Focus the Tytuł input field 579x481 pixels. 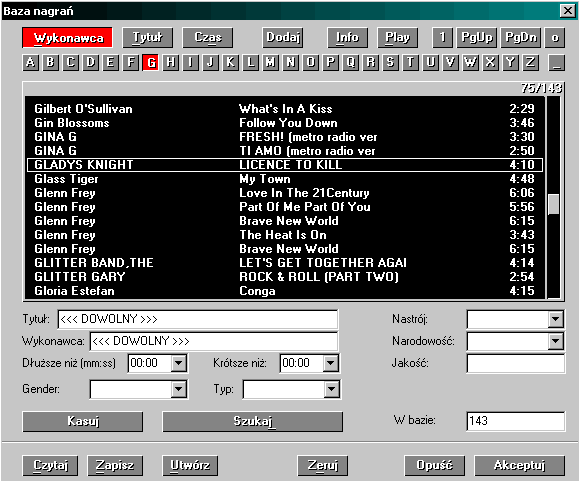point(198,319)
